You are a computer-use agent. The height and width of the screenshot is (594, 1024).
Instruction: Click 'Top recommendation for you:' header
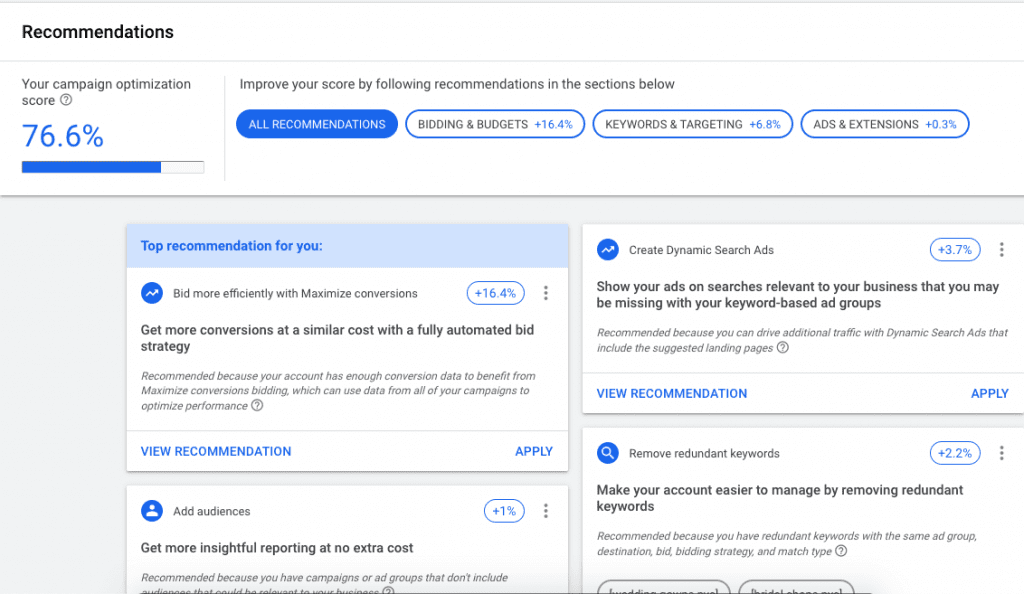[232, 245]
